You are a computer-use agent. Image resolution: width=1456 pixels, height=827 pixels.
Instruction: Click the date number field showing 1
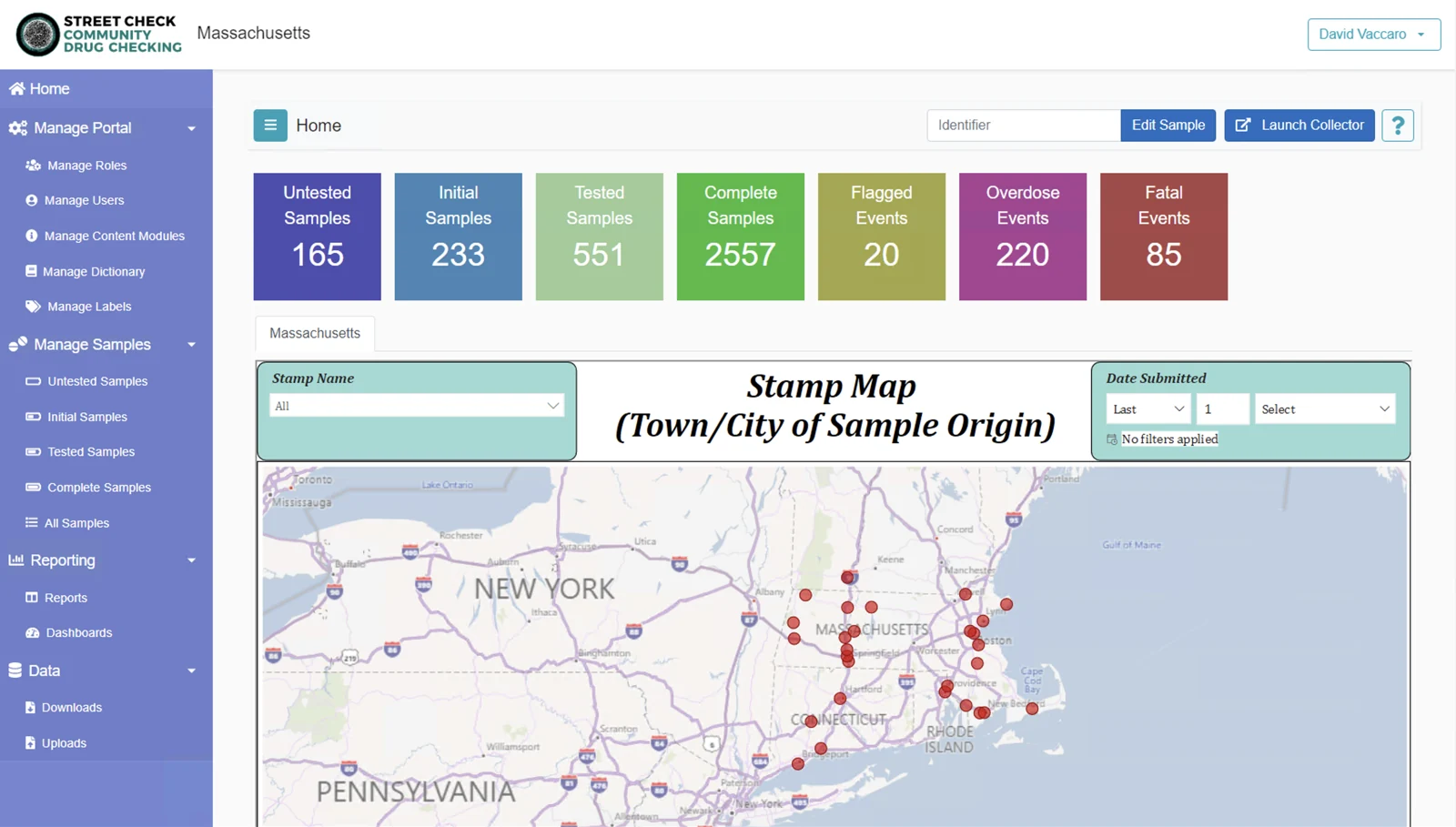[x=1222, y=409]
